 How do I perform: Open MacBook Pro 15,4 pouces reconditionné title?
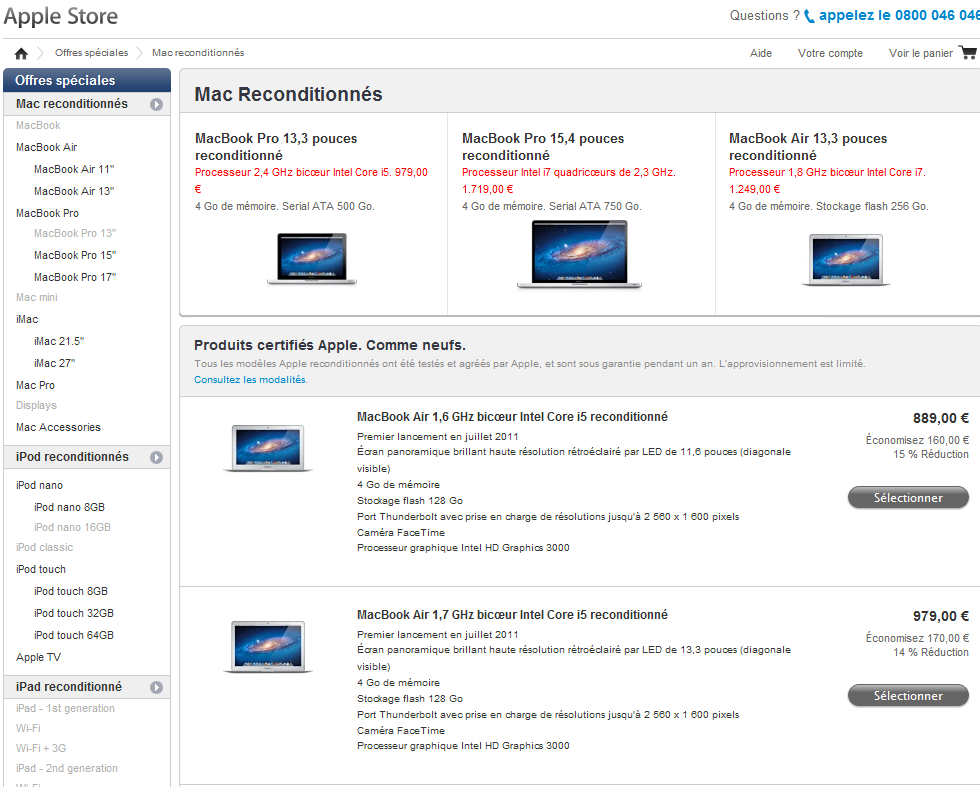(x=543, y=147)
